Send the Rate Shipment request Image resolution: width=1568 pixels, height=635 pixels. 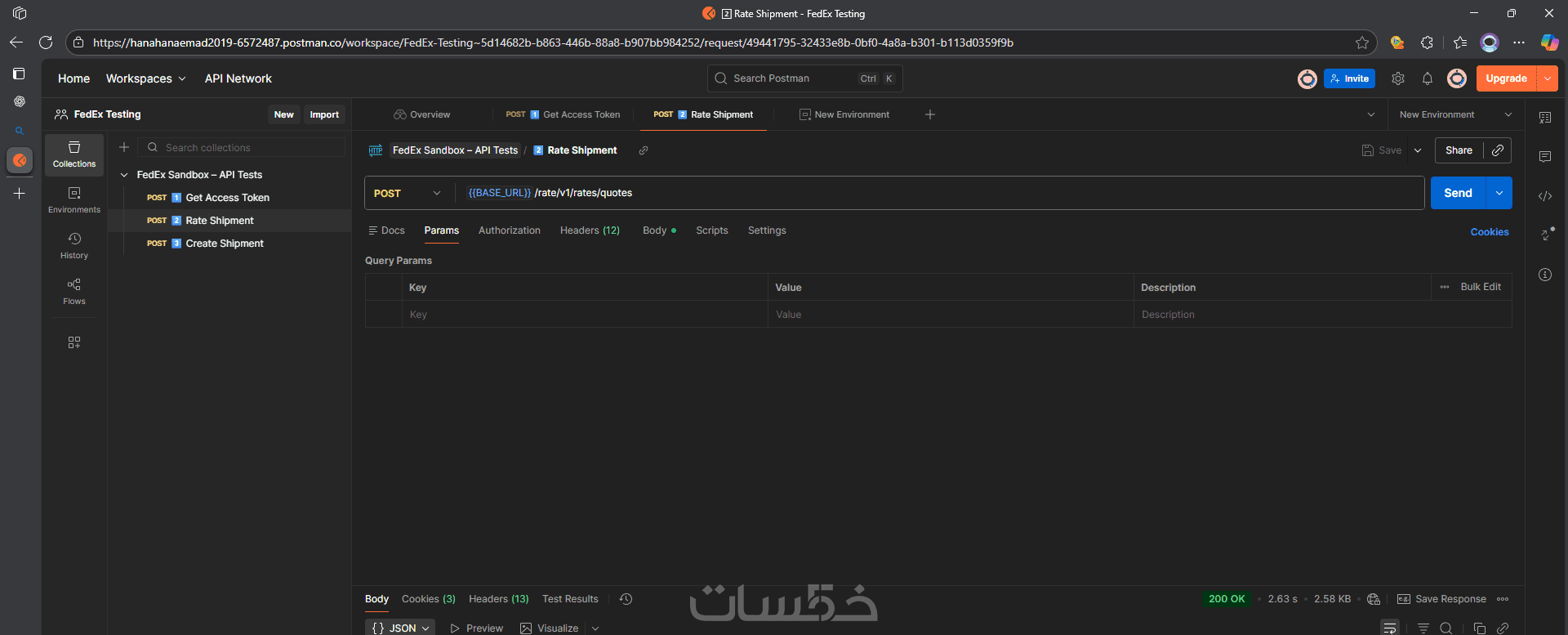(x=1458, y=193)
